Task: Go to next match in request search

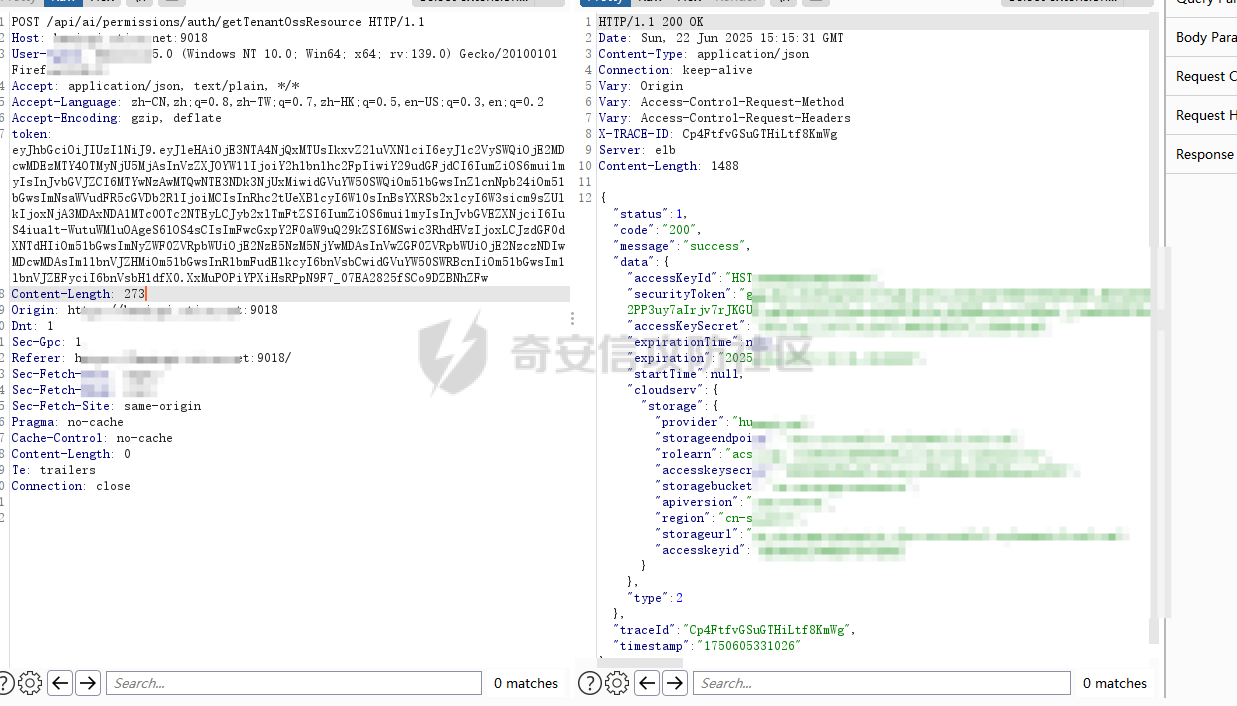Action: point(88,683)
